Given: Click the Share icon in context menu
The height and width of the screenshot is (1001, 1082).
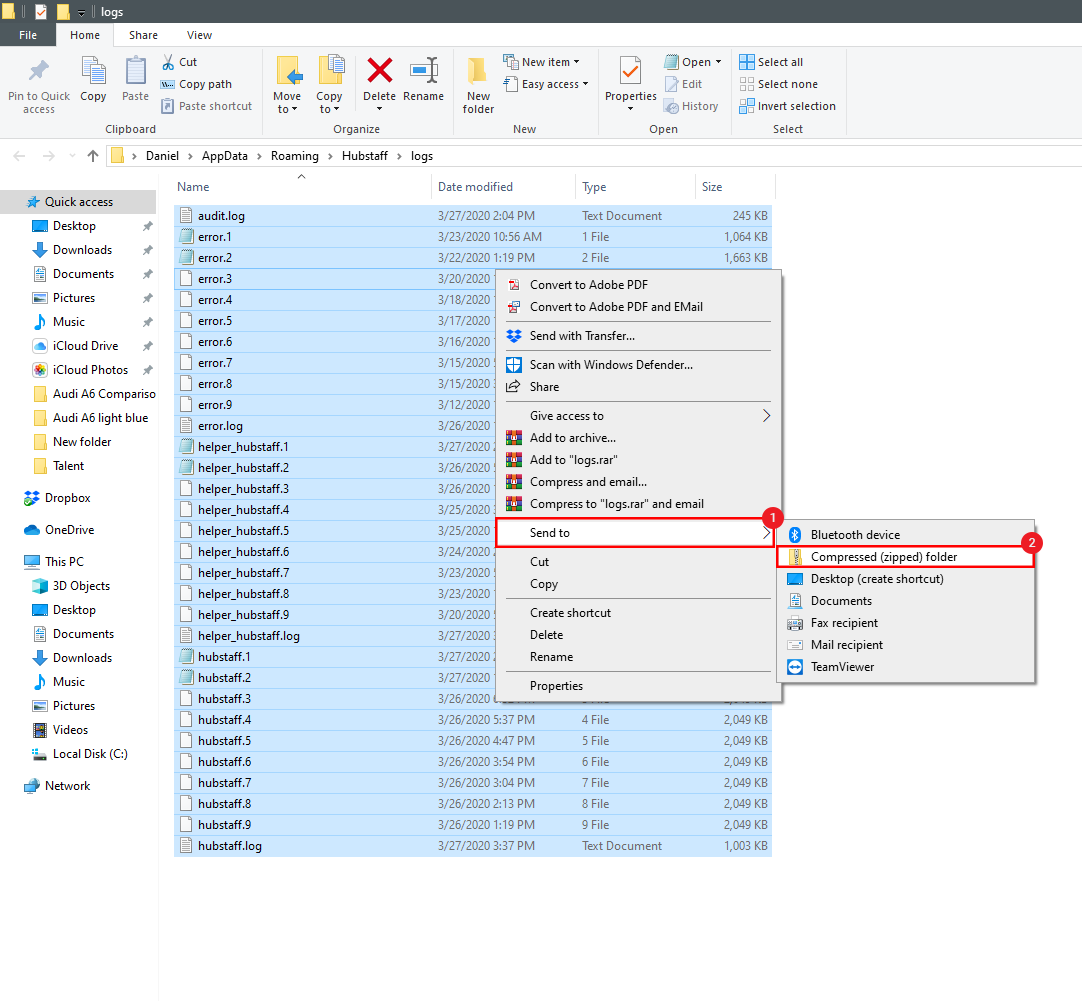Looking at the screenshot, I should [513, 387].
